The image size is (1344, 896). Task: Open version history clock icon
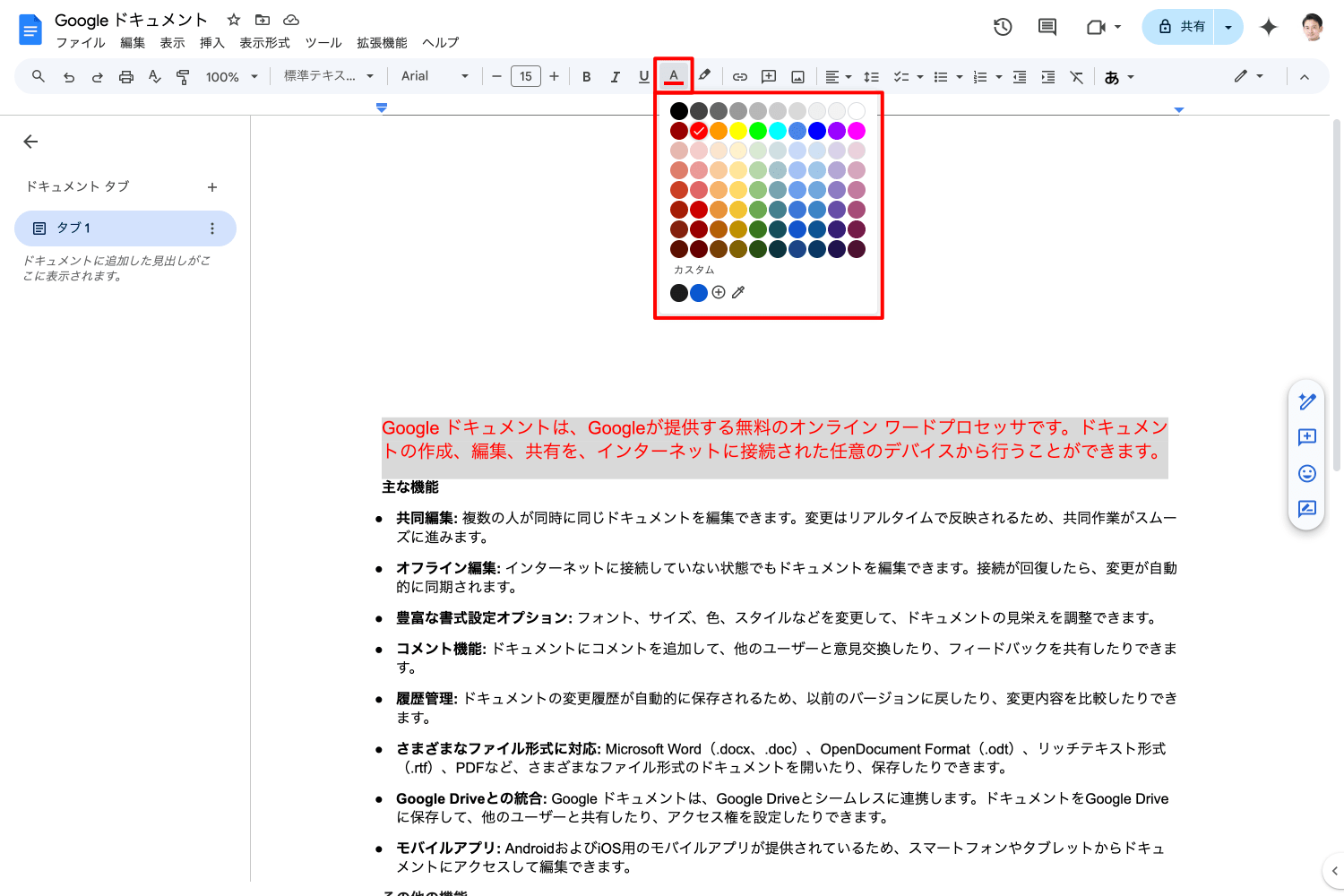[x=1003, y=27]
